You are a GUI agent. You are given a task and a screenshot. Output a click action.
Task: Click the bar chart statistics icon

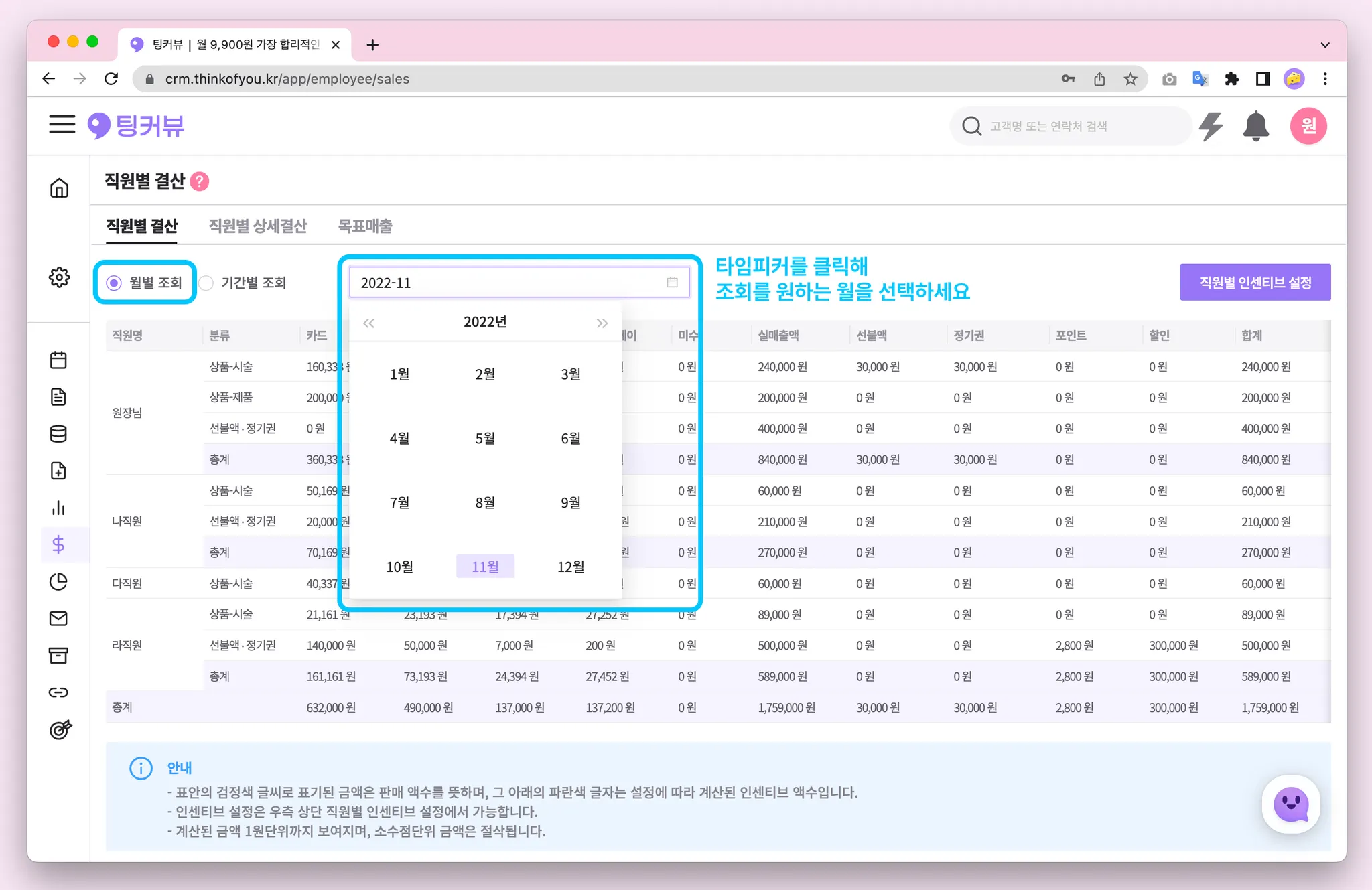[58, 508]
